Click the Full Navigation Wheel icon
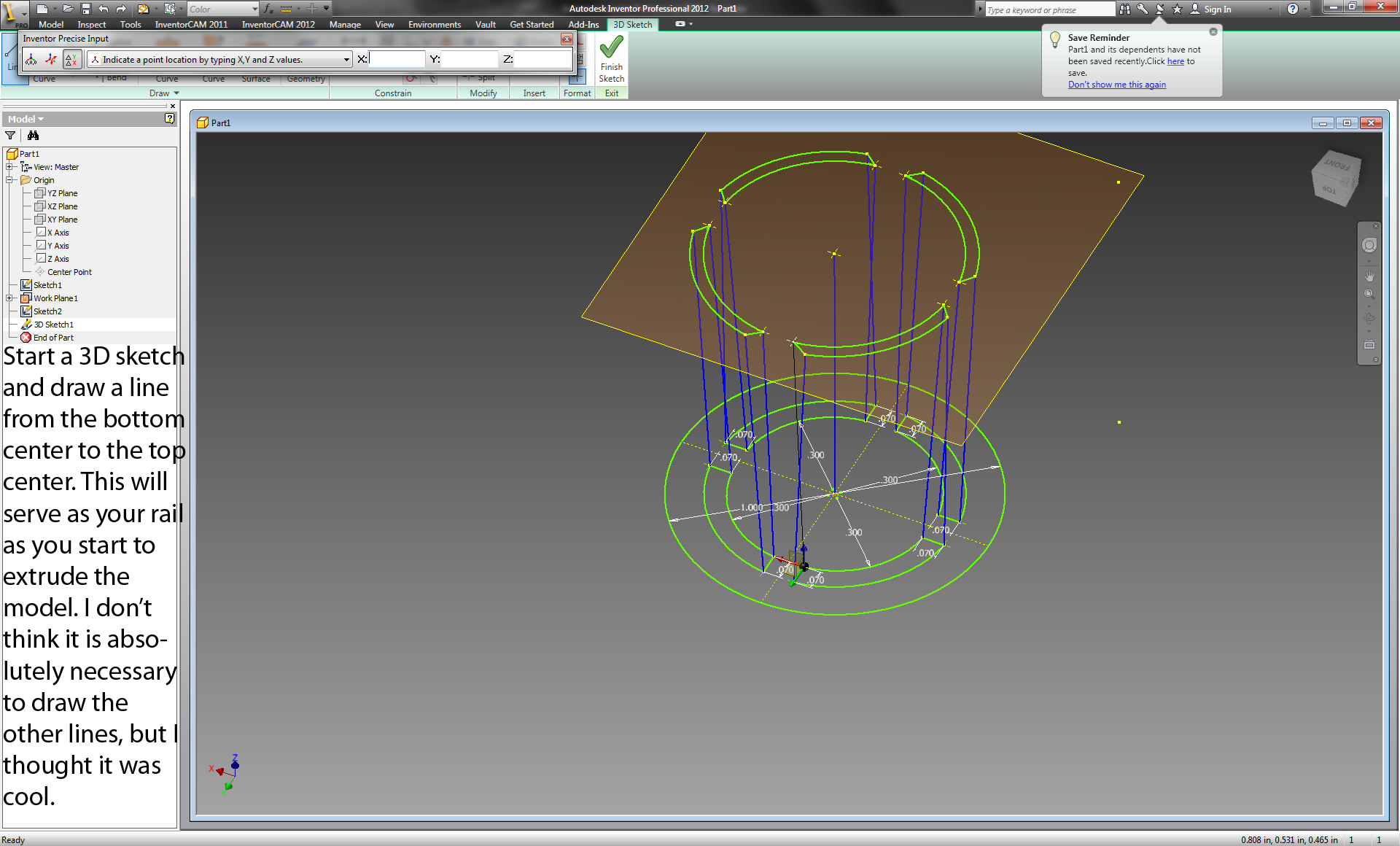1400x846 pixels. point(1369,246)
